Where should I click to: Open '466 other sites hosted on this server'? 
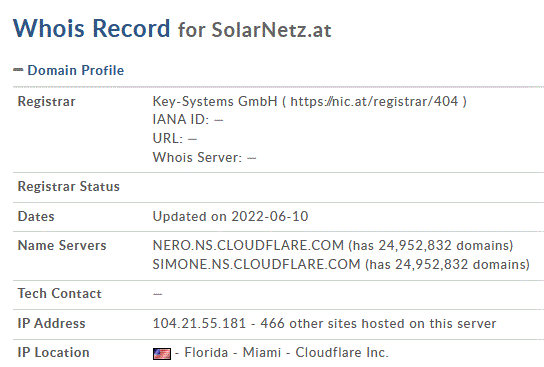click(378, 323)
